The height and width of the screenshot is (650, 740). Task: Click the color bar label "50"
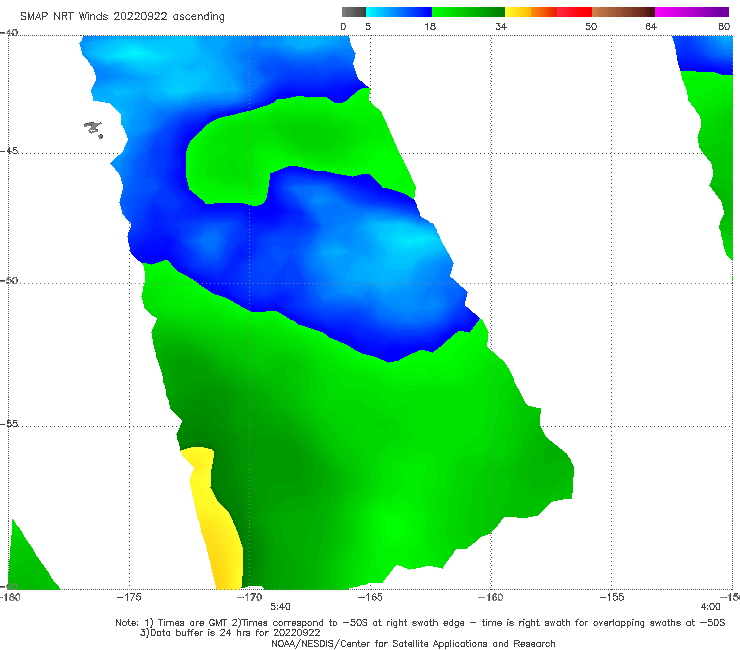591,27
